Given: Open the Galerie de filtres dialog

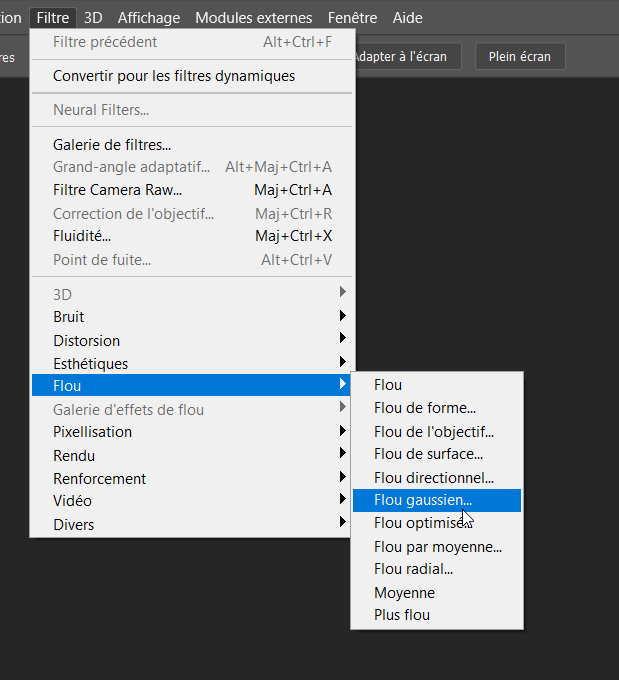Looking at the screenshot, I should [112, 145].
